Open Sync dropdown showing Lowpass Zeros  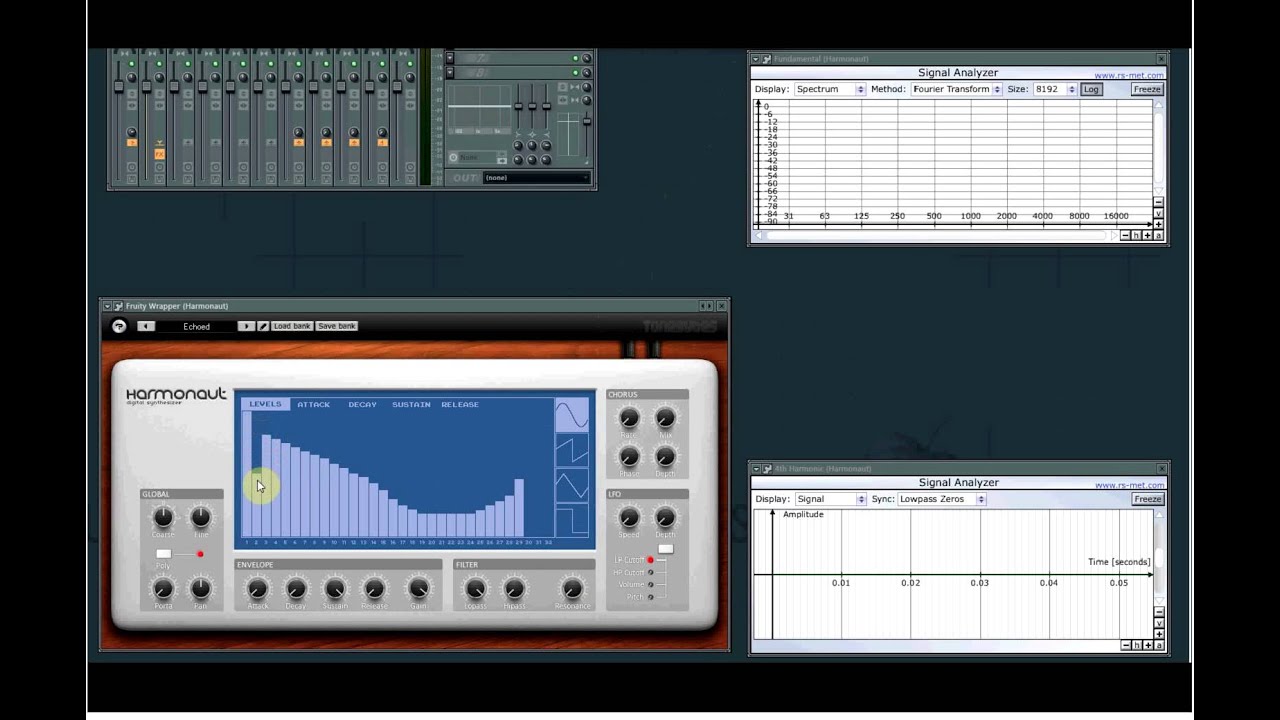(942, 499)
